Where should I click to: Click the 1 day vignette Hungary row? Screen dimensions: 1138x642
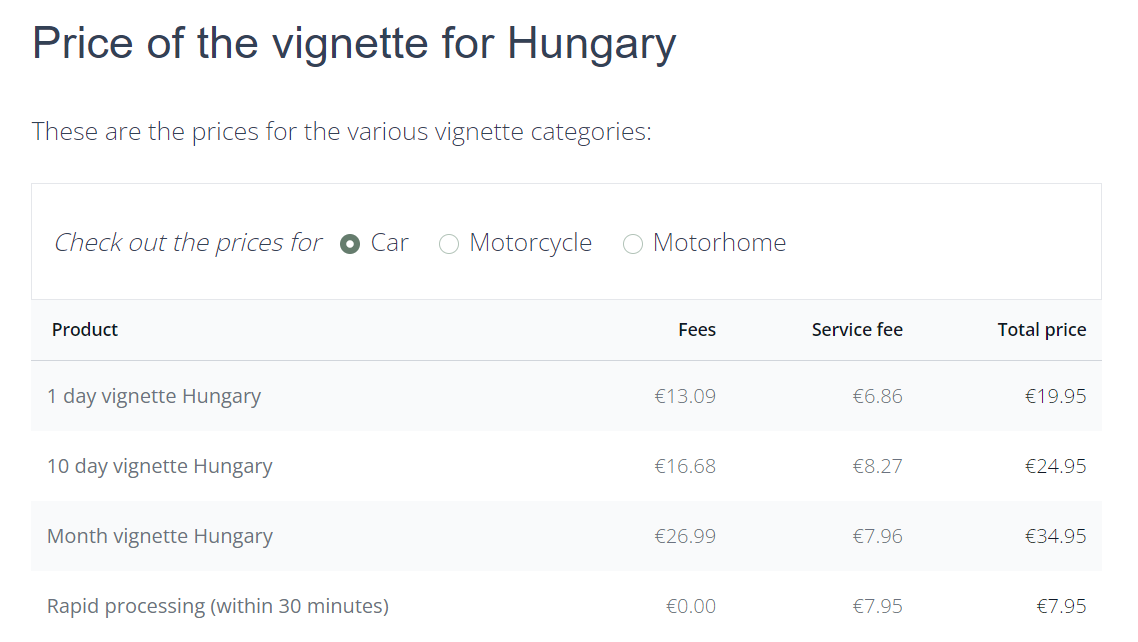point(154,396)
